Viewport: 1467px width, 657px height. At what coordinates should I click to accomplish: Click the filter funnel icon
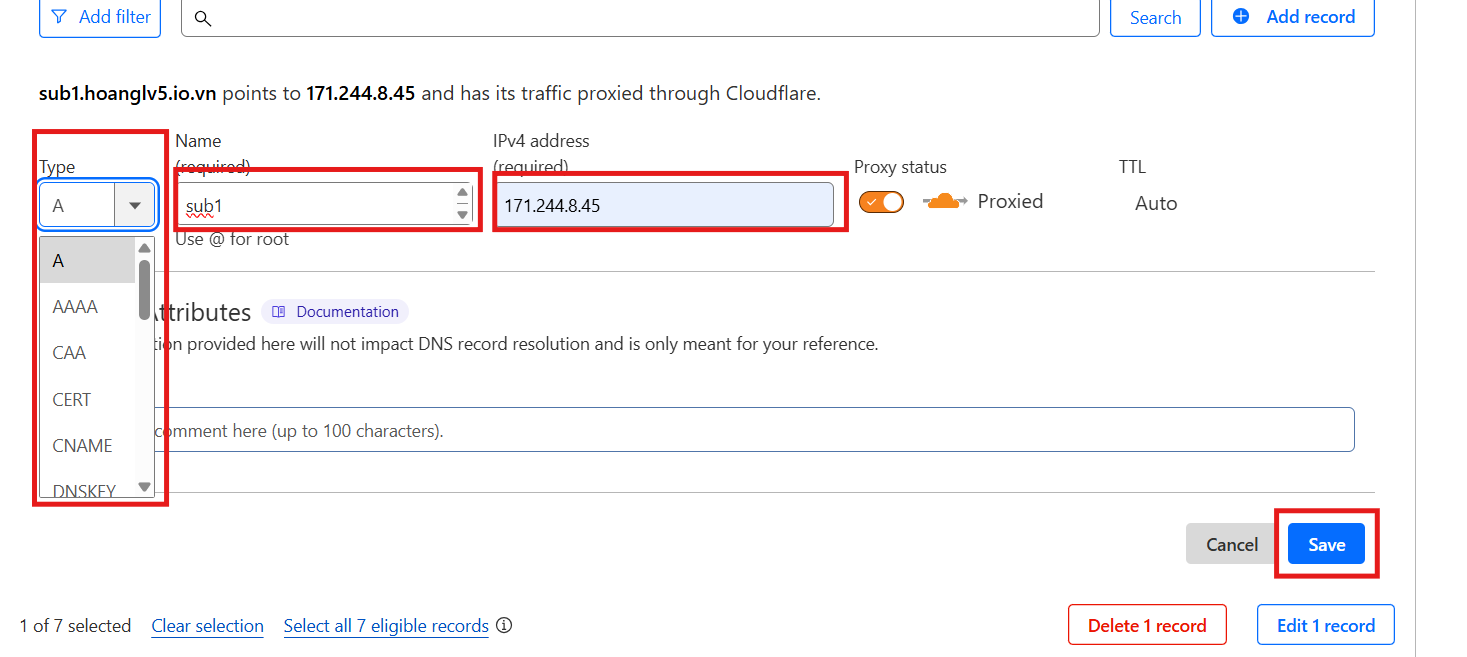pyautogui.click(x=60, y=17)
